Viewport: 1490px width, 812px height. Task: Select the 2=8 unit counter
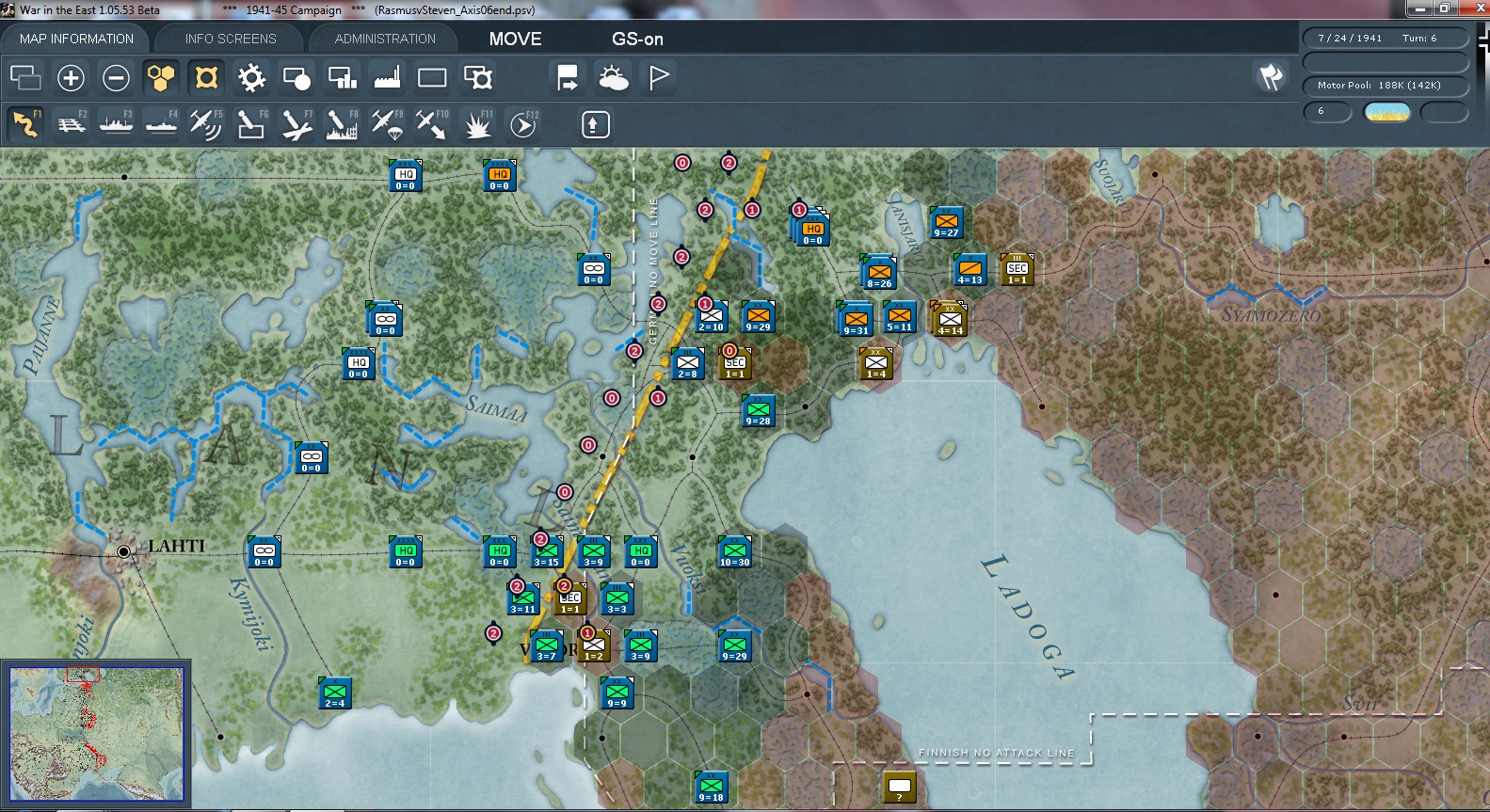[688, 364]
